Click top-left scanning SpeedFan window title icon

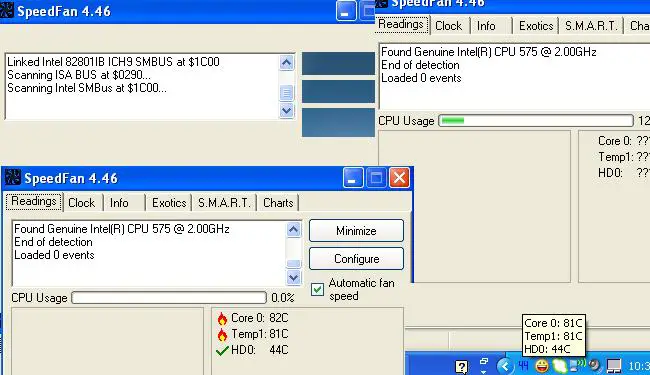click(7, 10)
